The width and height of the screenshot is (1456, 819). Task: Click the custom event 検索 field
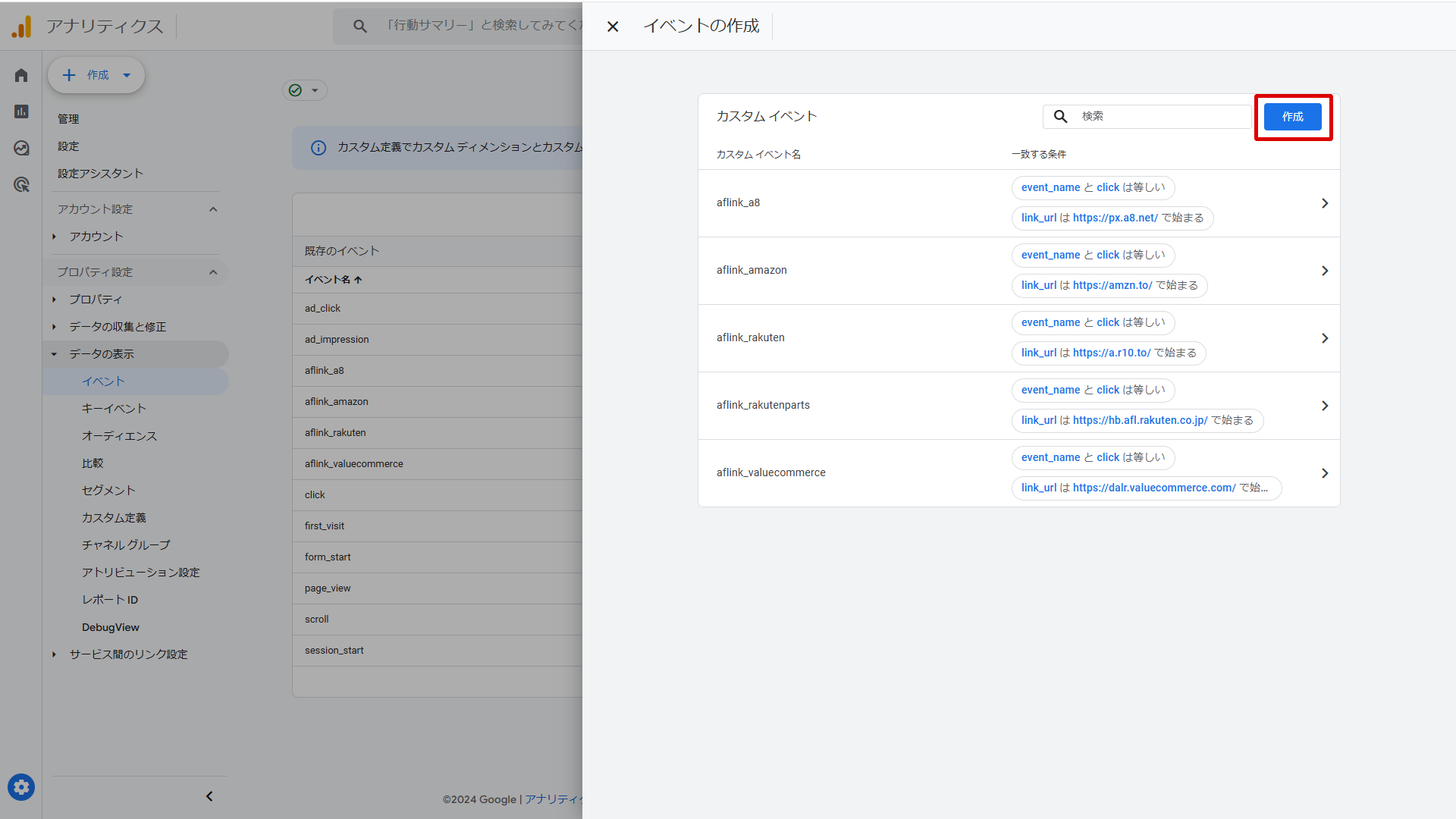(1160, 117)
